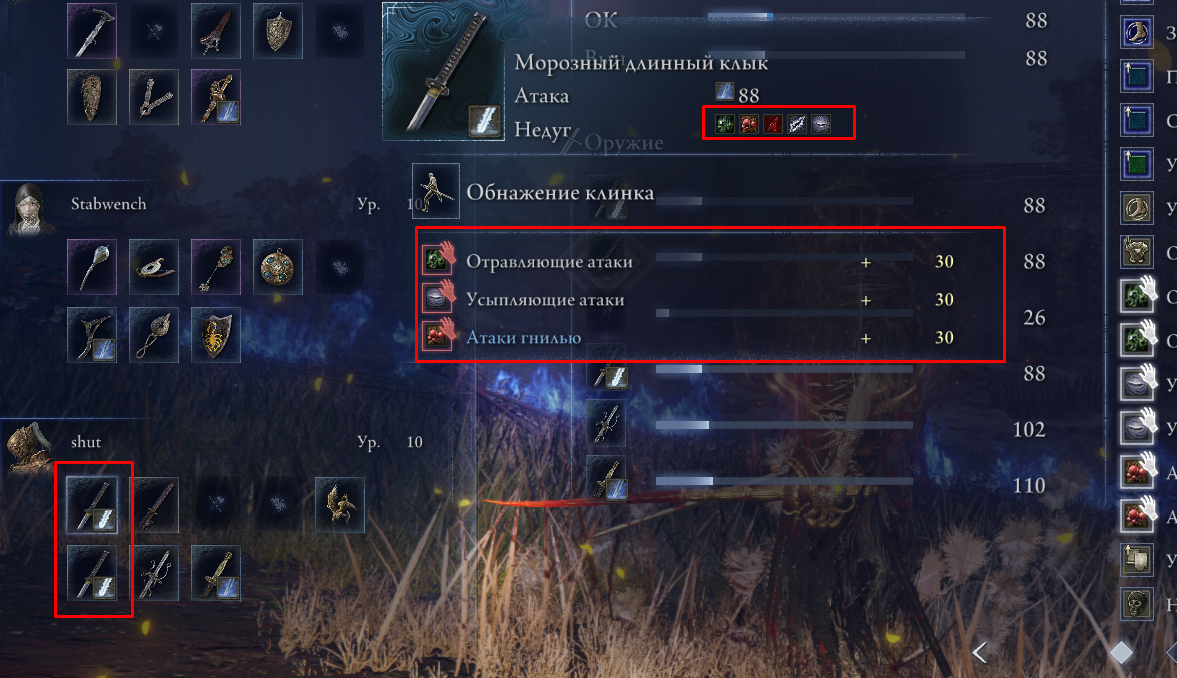Click the skull icon in right sidebar

[x=1136, y=603]
